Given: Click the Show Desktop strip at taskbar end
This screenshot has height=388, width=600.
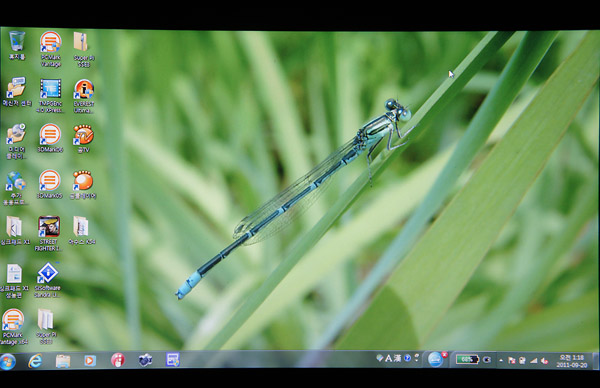Looking at the screenshot, I should (x=595, y=361).
